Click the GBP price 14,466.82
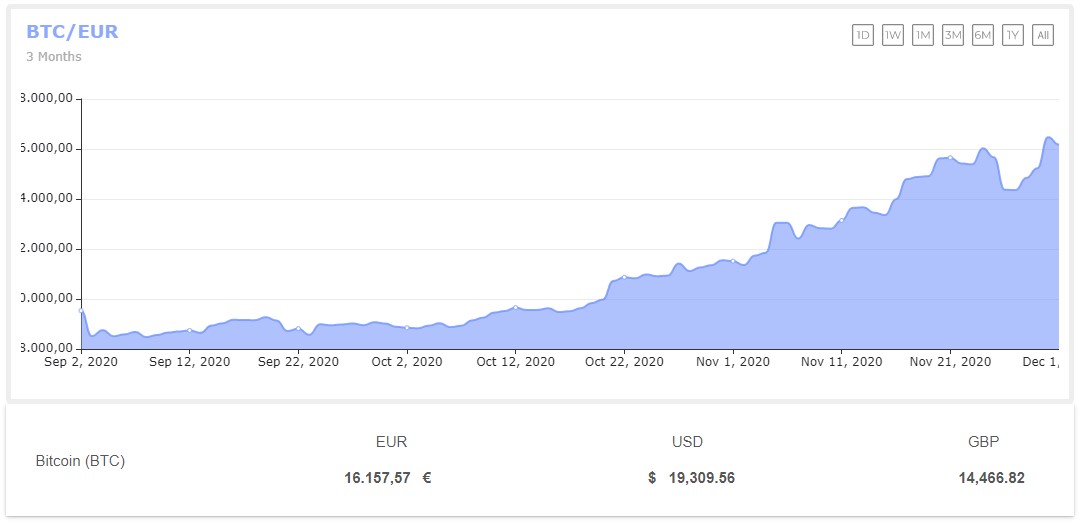 click(x=991, y=478)
